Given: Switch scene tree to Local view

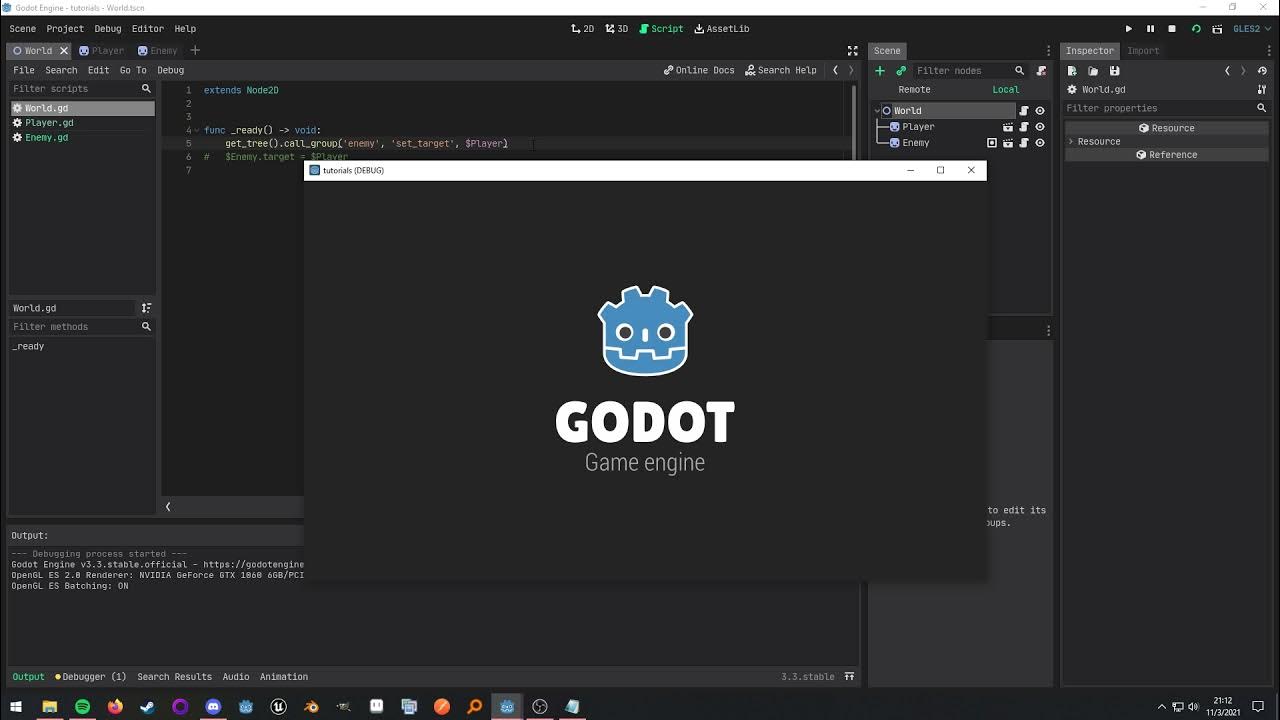Looking at the screenshot, I should pyautogui.click(x=1005, y=90).
